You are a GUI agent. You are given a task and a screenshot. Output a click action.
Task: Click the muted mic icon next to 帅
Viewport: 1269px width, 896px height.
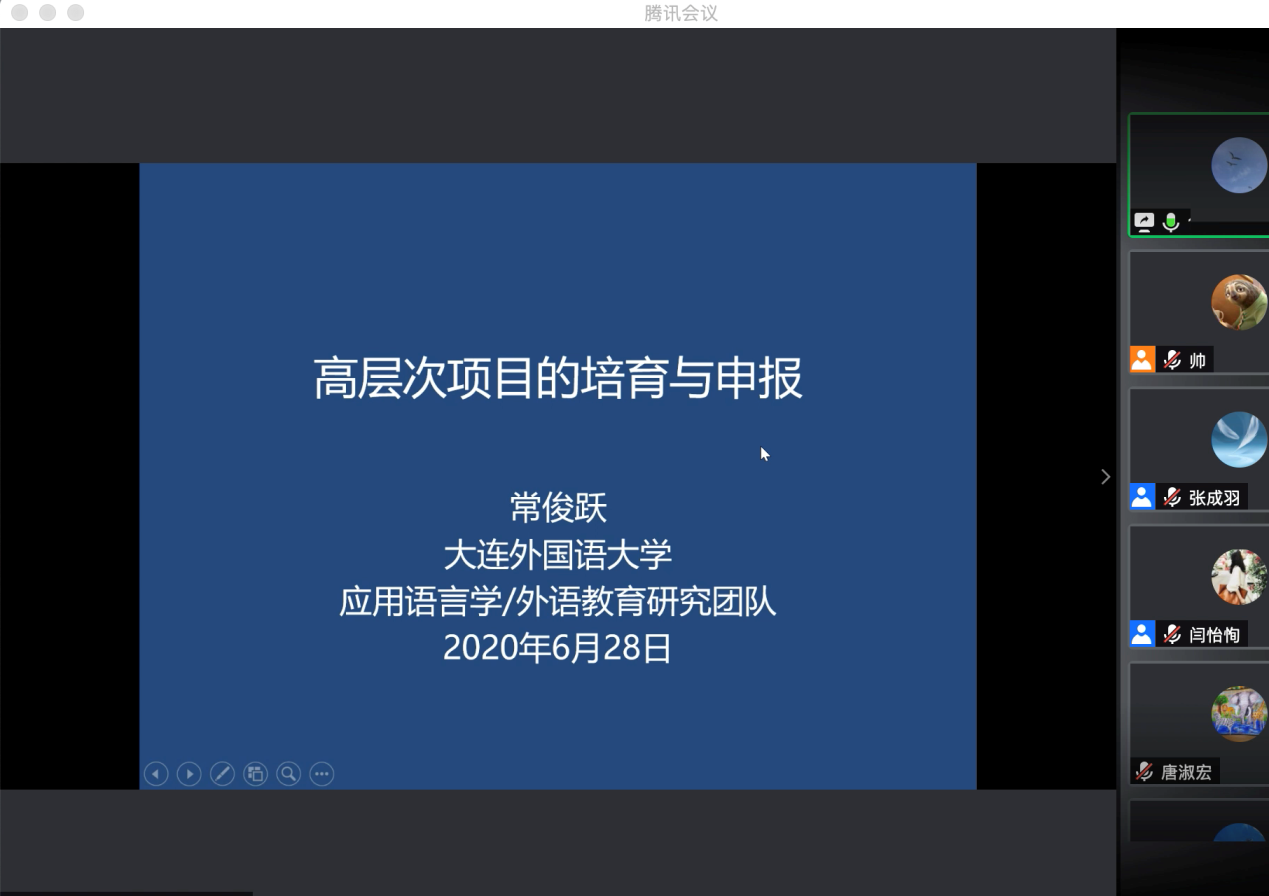(1172, 360)
